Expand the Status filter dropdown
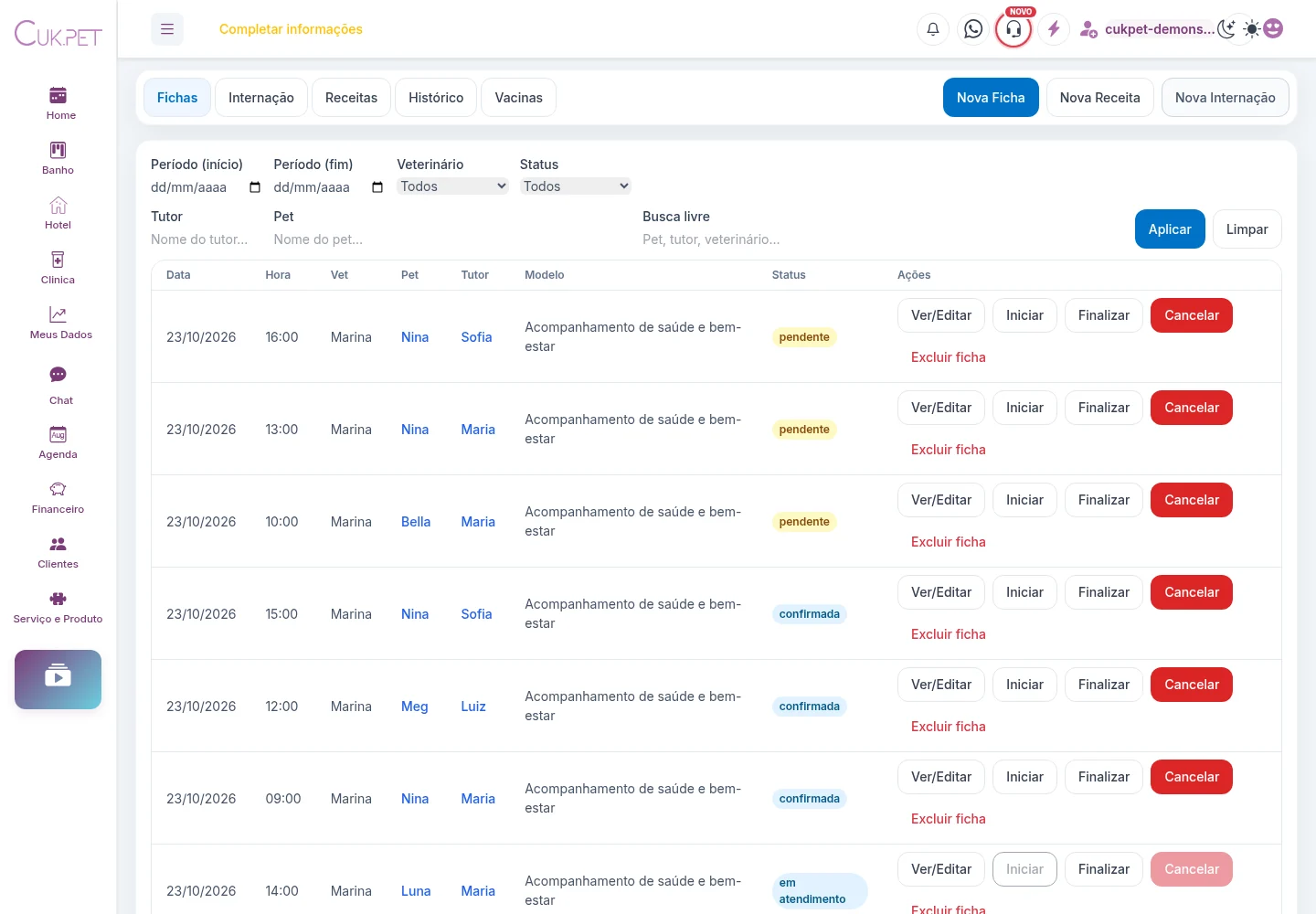The image size is (1316, 914). (x=576, y=186)
